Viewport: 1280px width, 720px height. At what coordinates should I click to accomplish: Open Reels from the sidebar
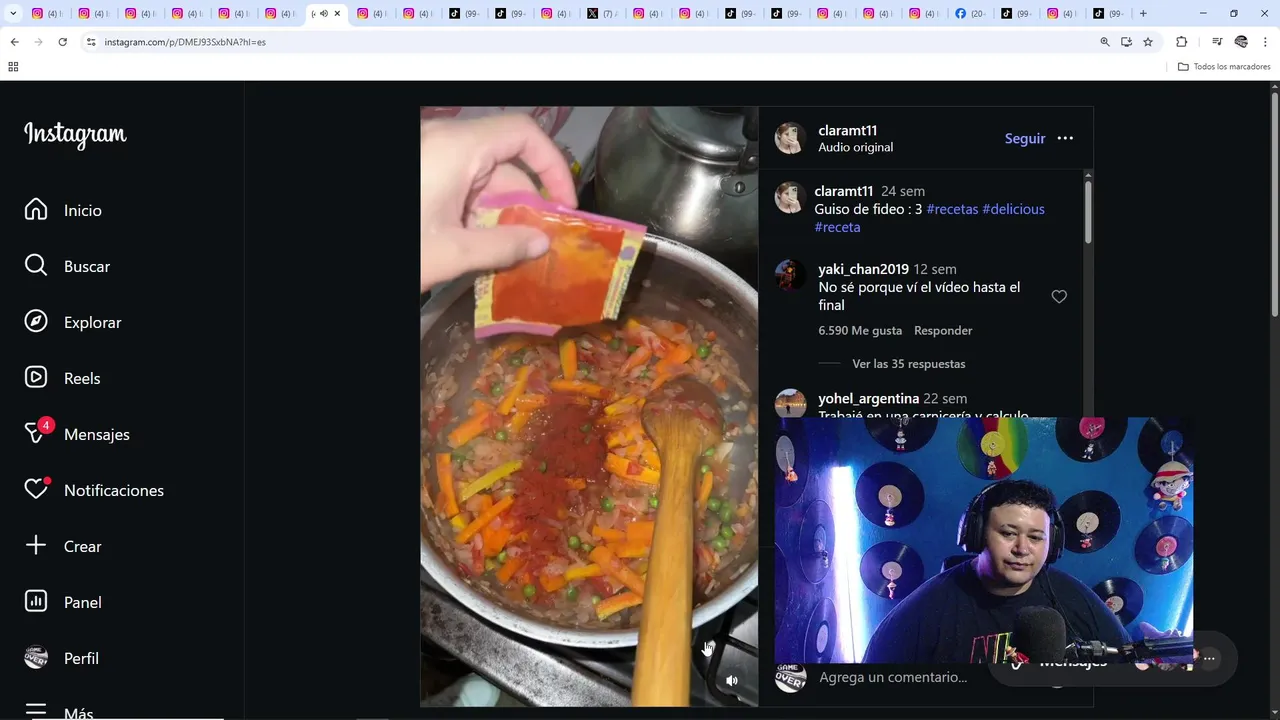[x=36, y=378]
